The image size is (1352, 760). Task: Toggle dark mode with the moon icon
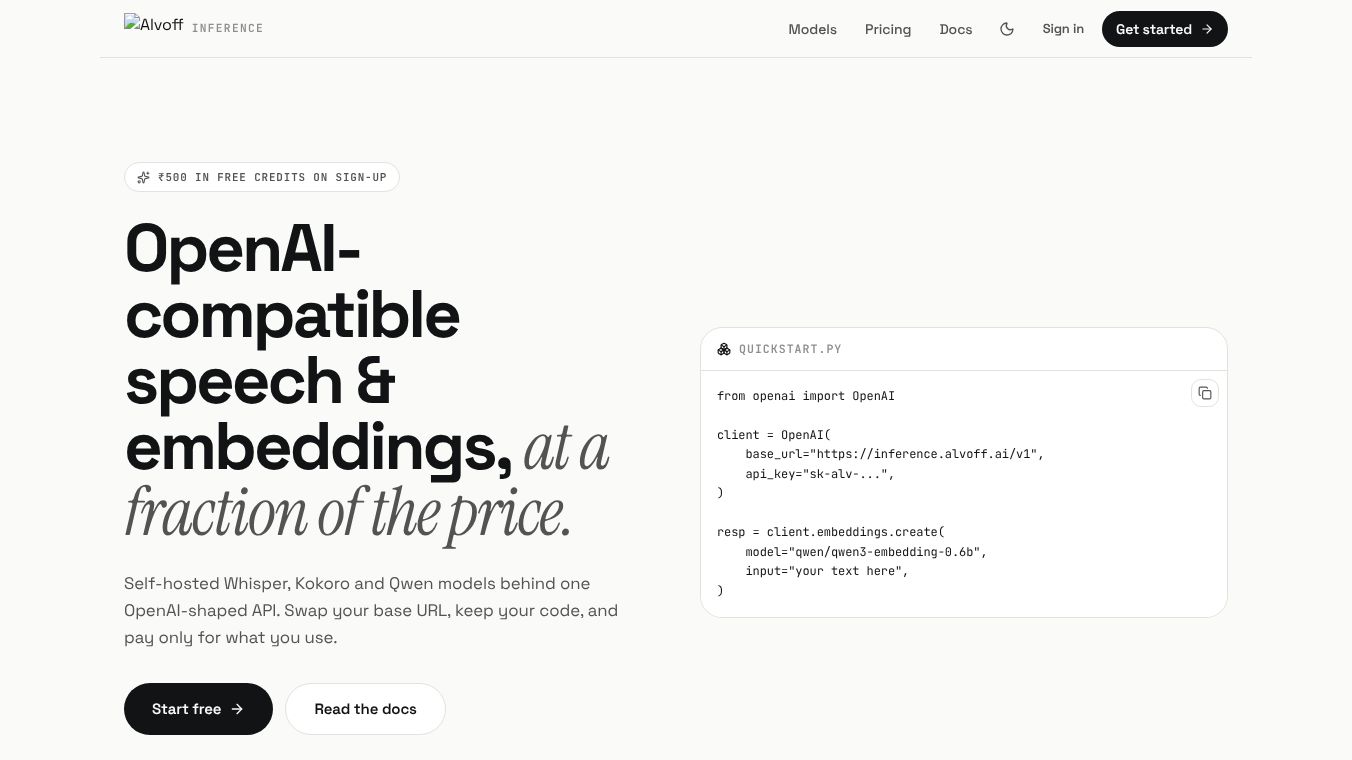coord(1007,29)
